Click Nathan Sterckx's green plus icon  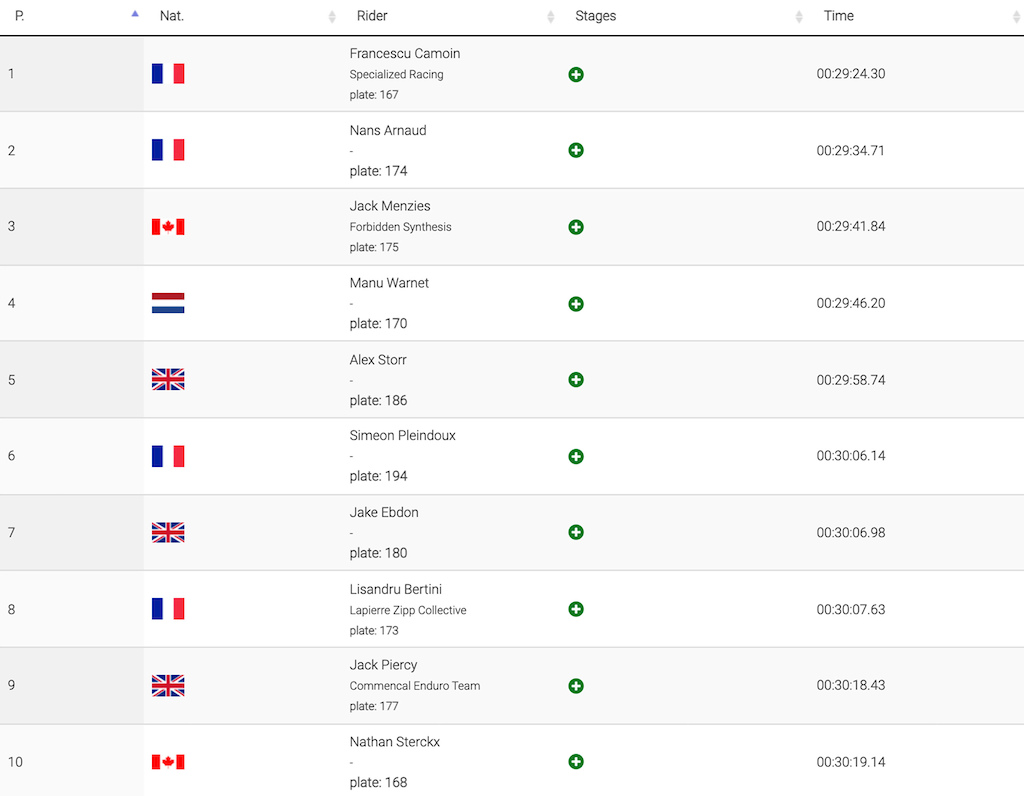[575, 761]
